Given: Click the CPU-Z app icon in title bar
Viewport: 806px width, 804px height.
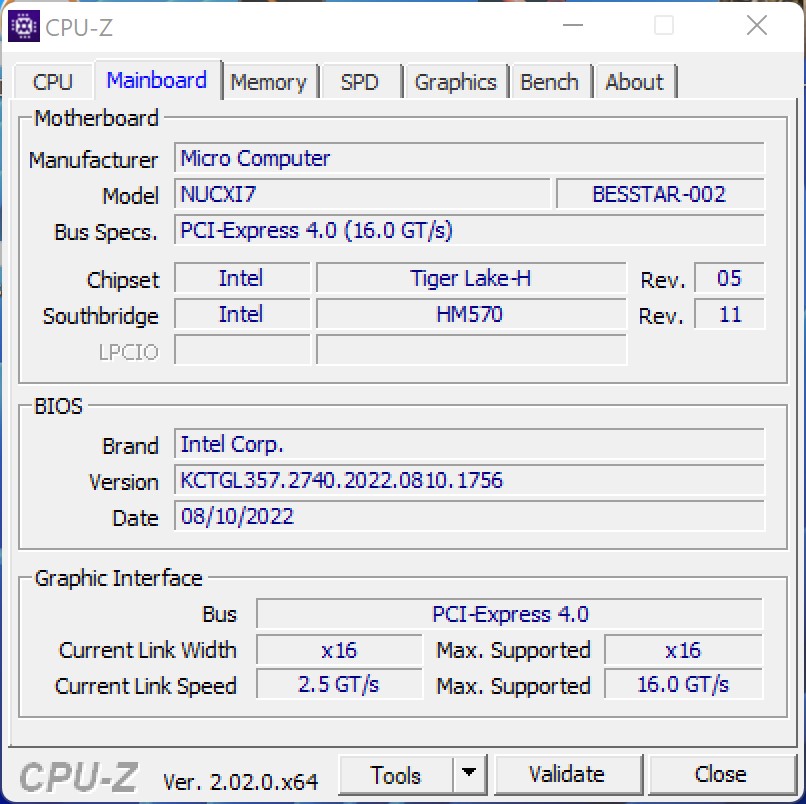Looking at the screenshot, I should [x=24, y=26].
